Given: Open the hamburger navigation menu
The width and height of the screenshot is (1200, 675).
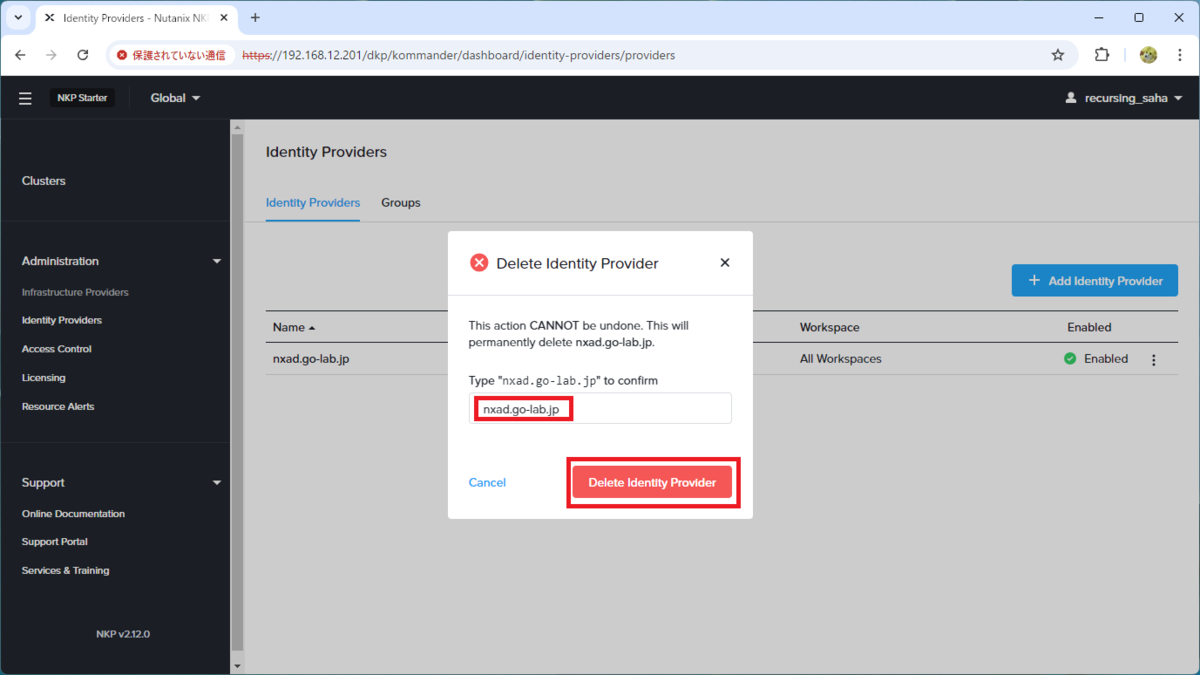Looking at the screenshot, I should (25, 98).
